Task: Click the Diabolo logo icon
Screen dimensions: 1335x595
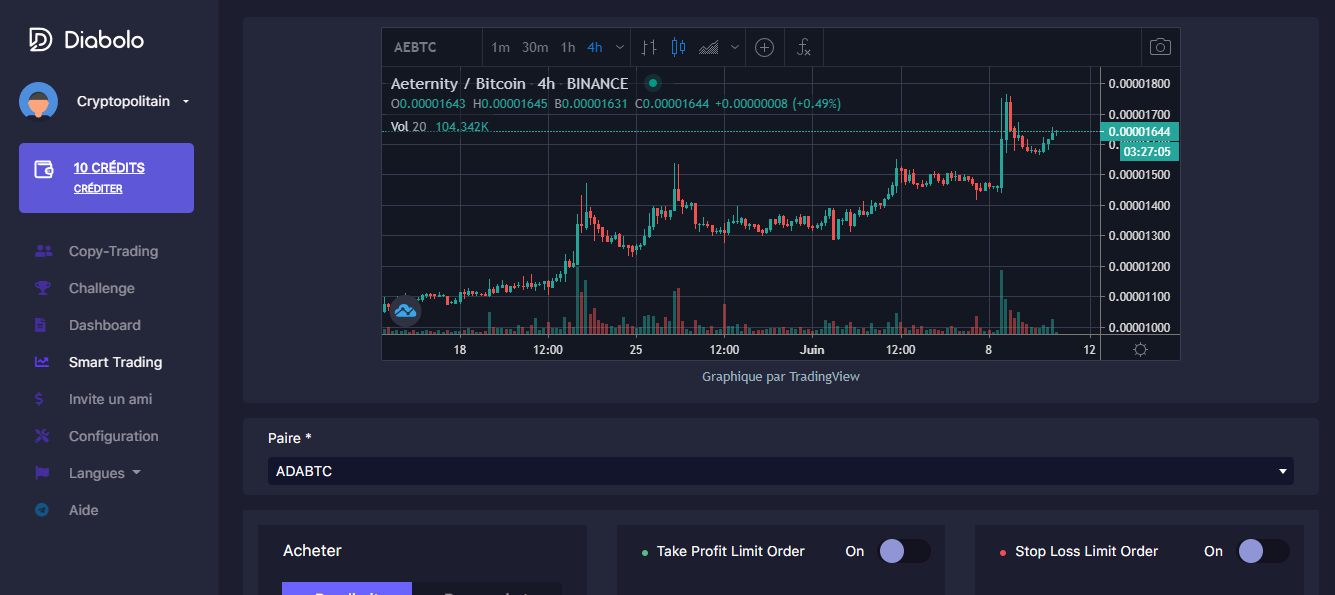Action: pos(40,40)
